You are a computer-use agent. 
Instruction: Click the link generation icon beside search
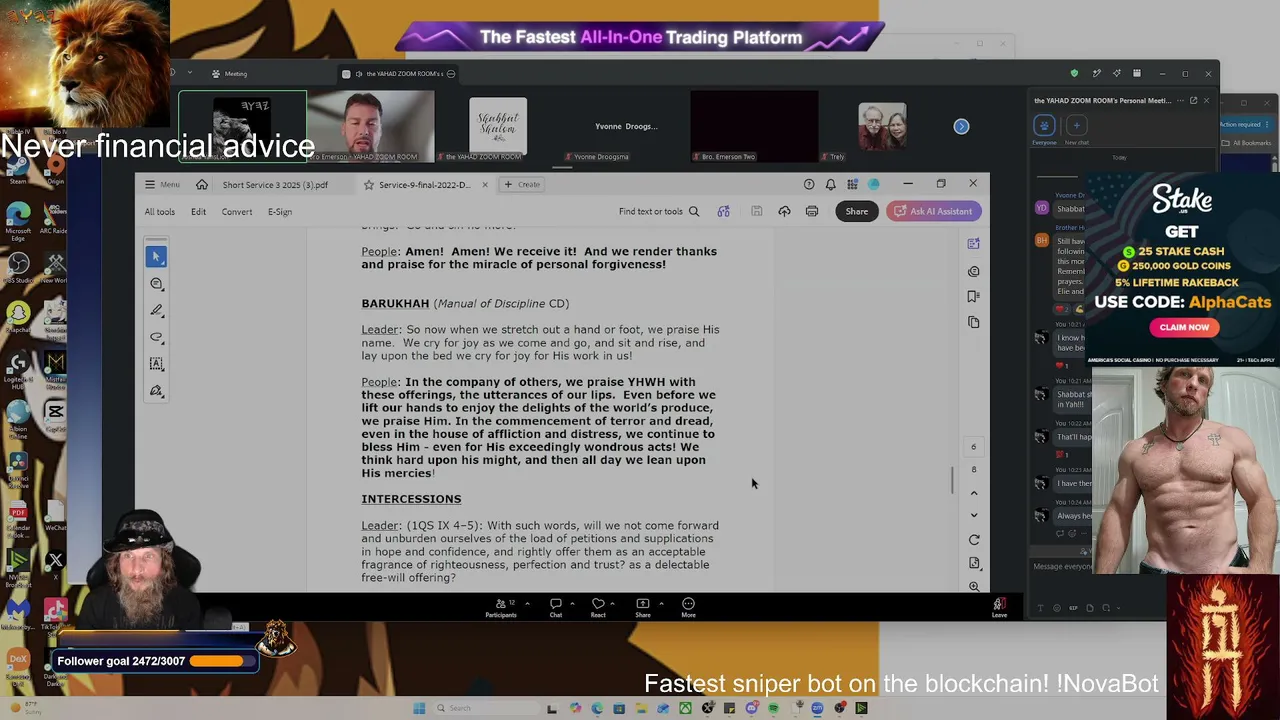pyautogui.click(x=723, y=211)
